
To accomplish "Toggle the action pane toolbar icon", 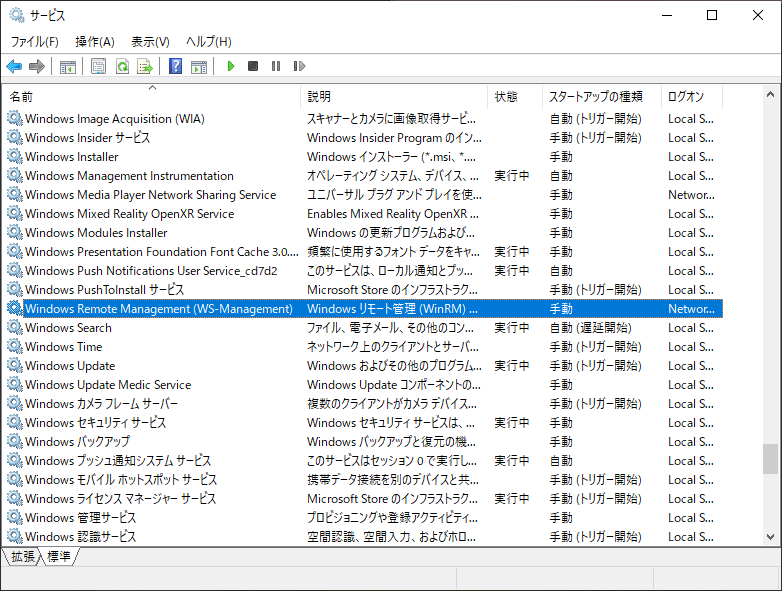I will click(x=199, y=66).
